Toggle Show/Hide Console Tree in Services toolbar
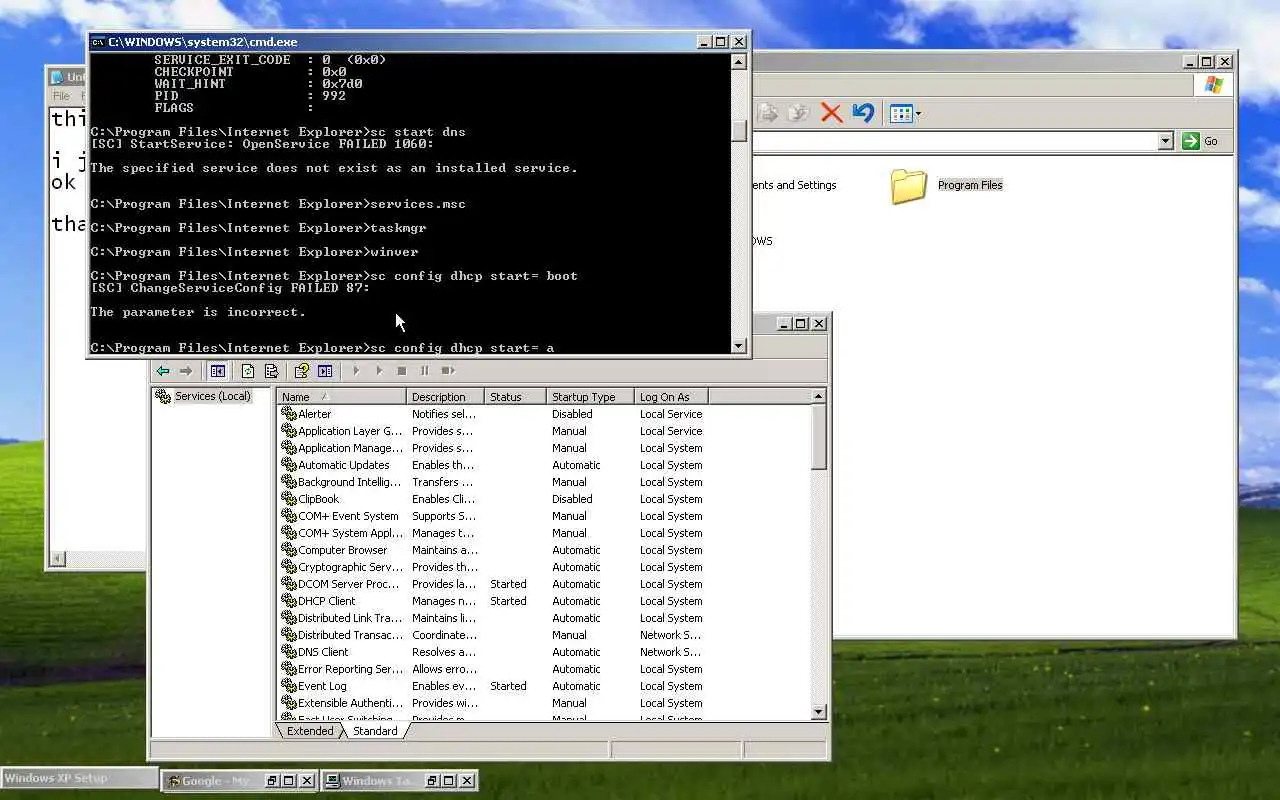 [x=217, y=371]
